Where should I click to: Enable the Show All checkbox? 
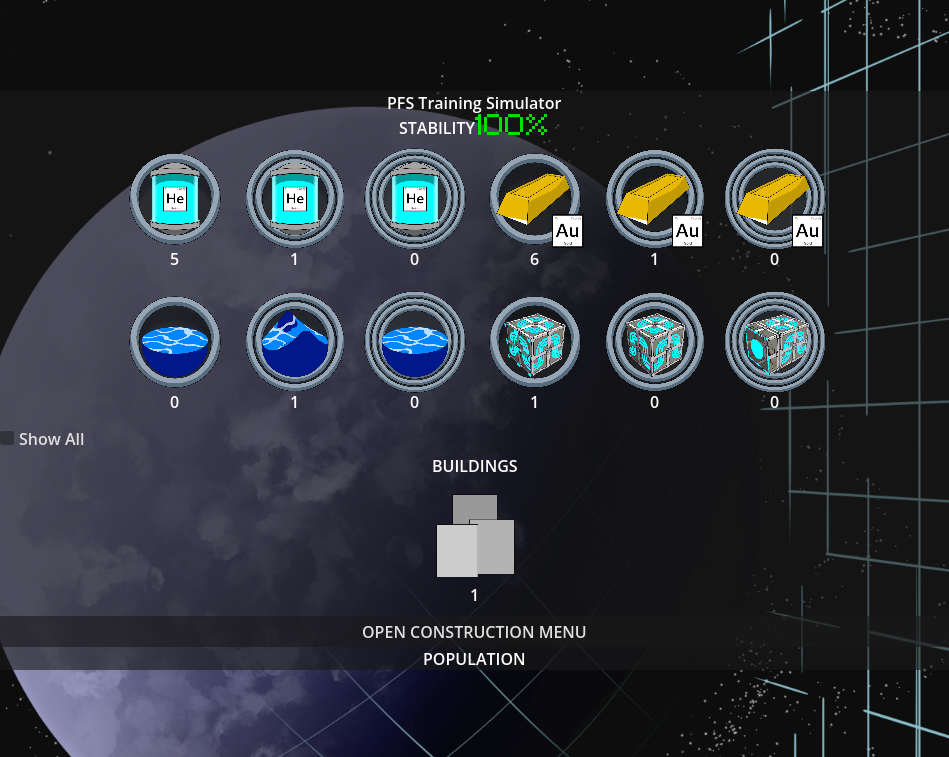click(7, 438)
